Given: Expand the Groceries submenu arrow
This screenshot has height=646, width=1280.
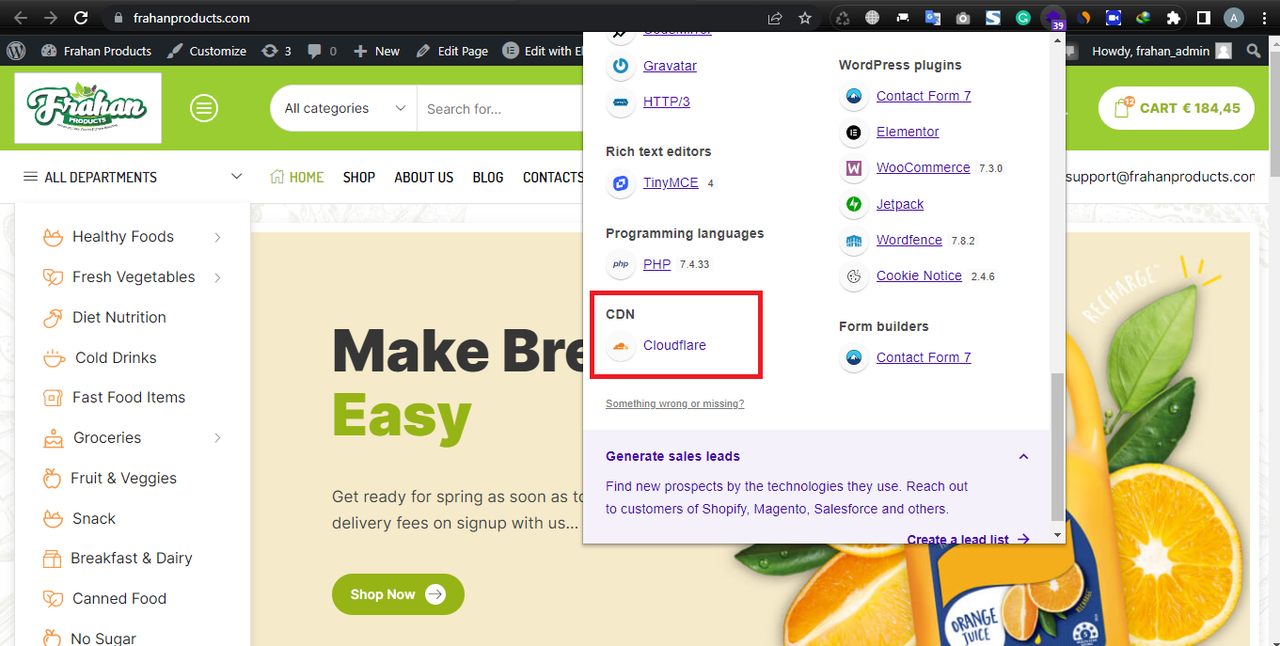Looking at the screenshot, I should point(217,438).
